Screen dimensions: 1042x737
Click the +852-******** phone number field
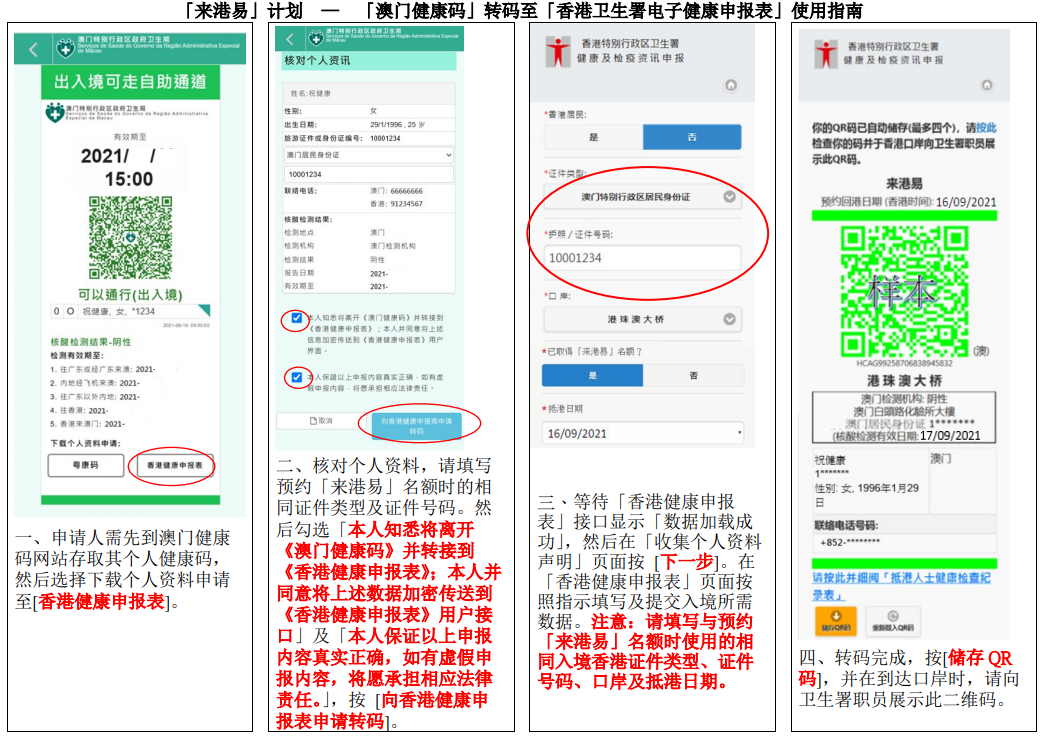click(x=904, y=542)
